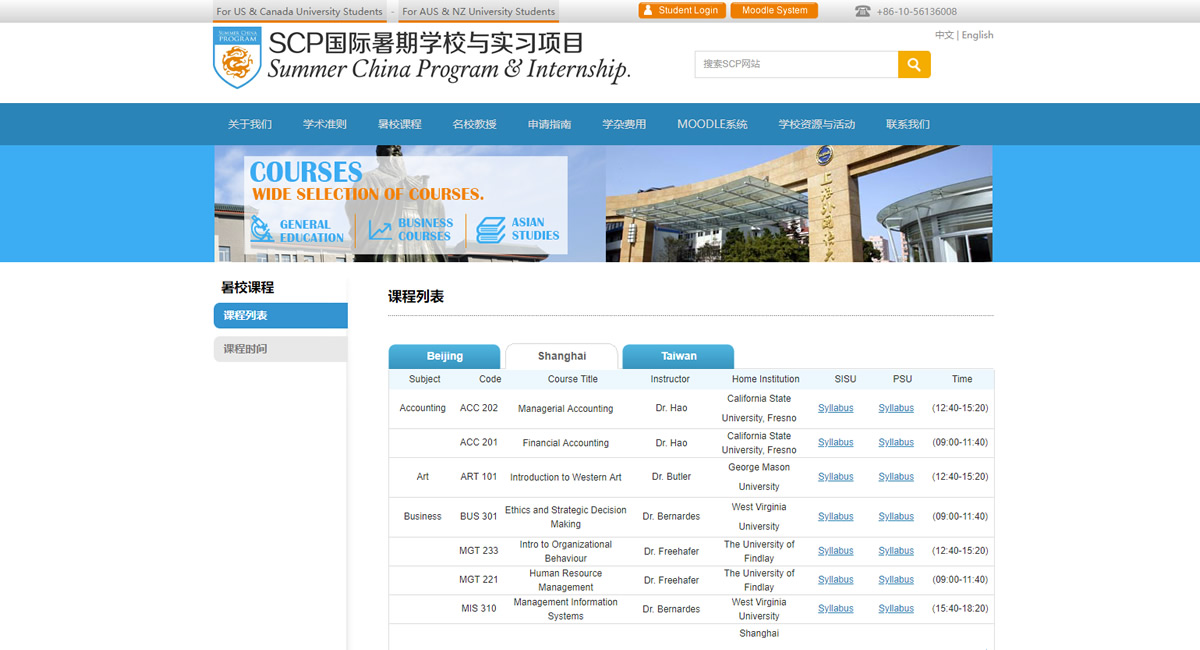Image resolution: width=1200 pixels, height=650 pixels.
Task: Open For AUS & NZ University Students link
Action: coord(478,12)
